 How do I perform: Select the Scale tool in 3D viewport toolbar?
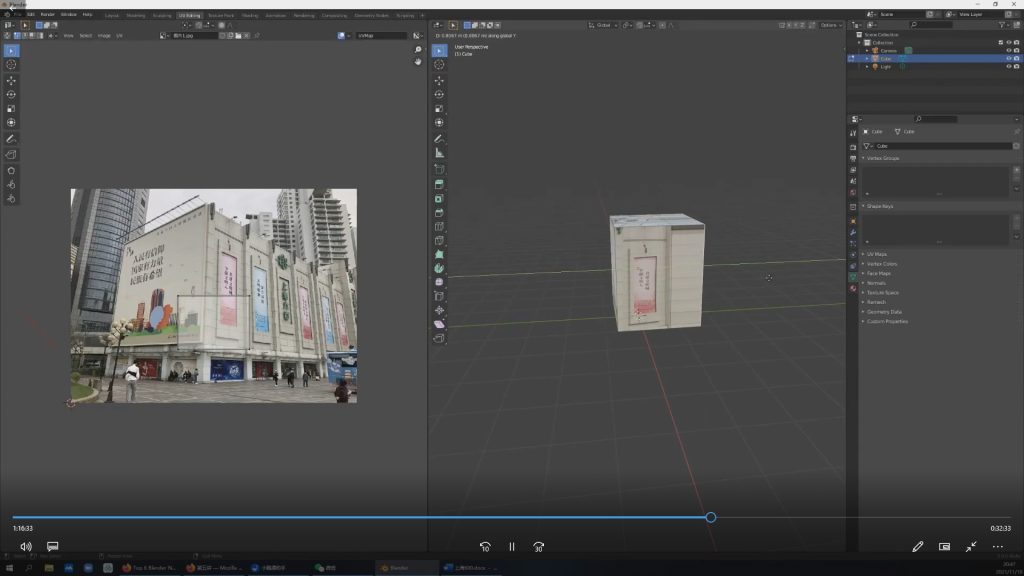439,108
